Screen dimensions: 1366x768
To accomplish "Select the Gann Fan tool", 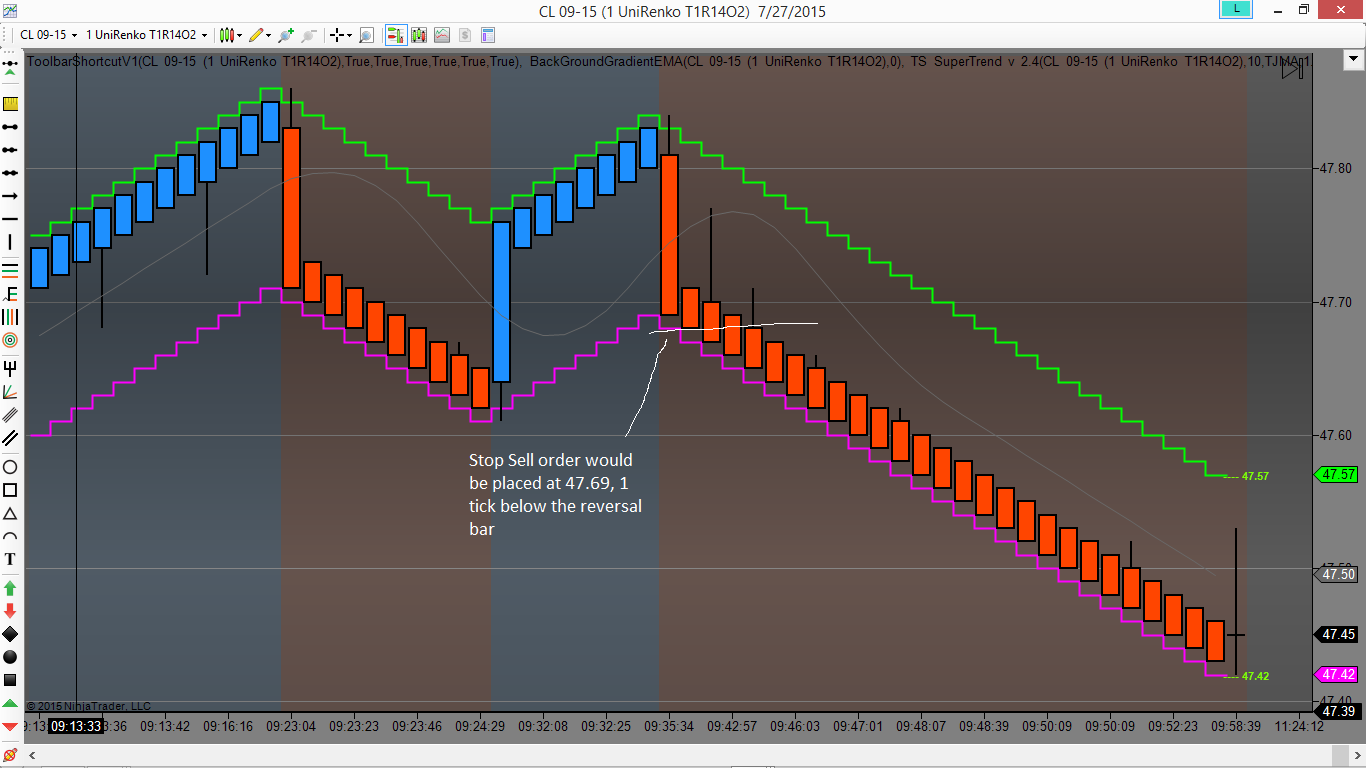I will coord(10,391).
